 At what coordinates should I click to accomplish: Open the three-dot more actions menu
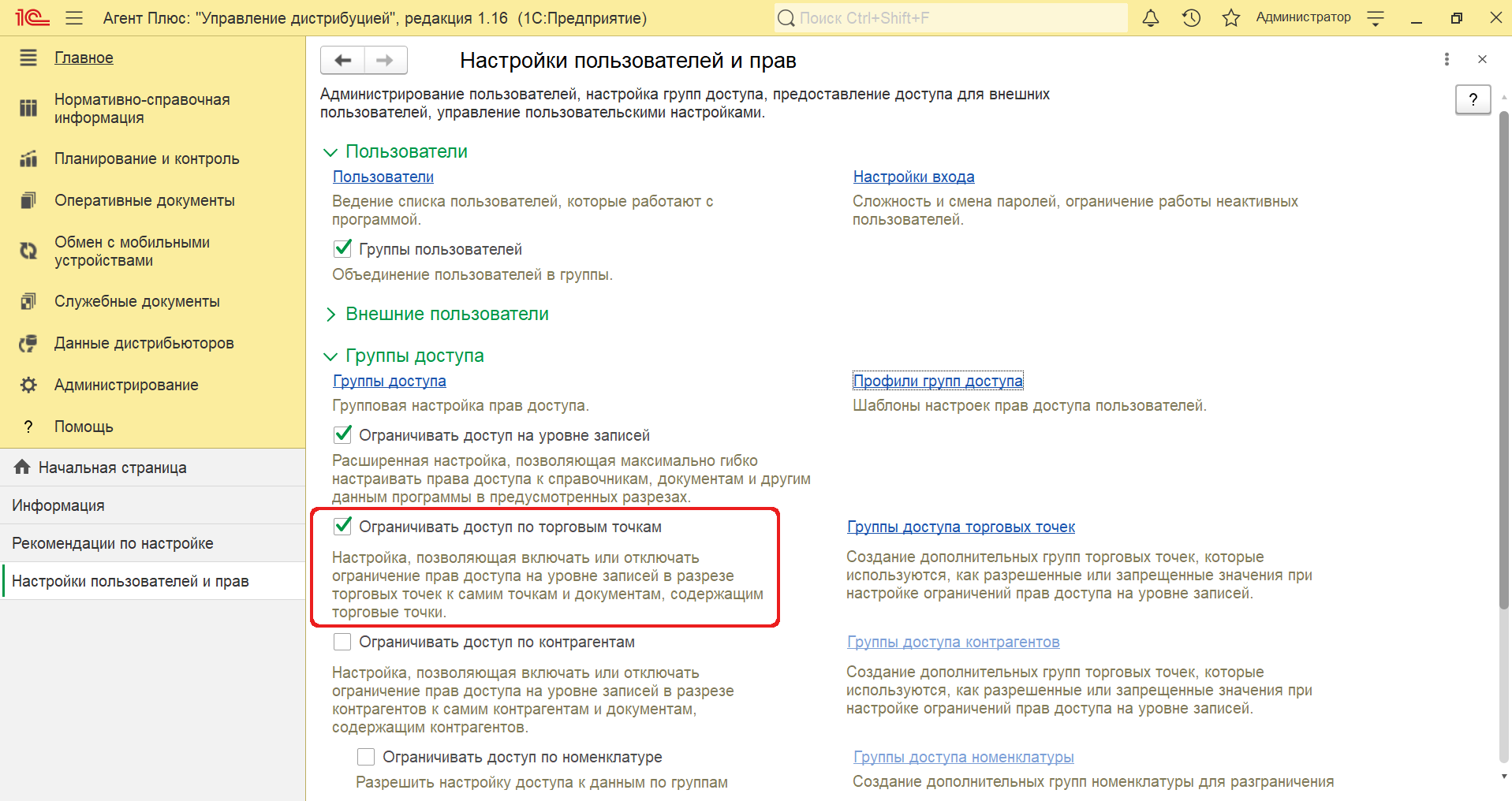click(1447, 59)
